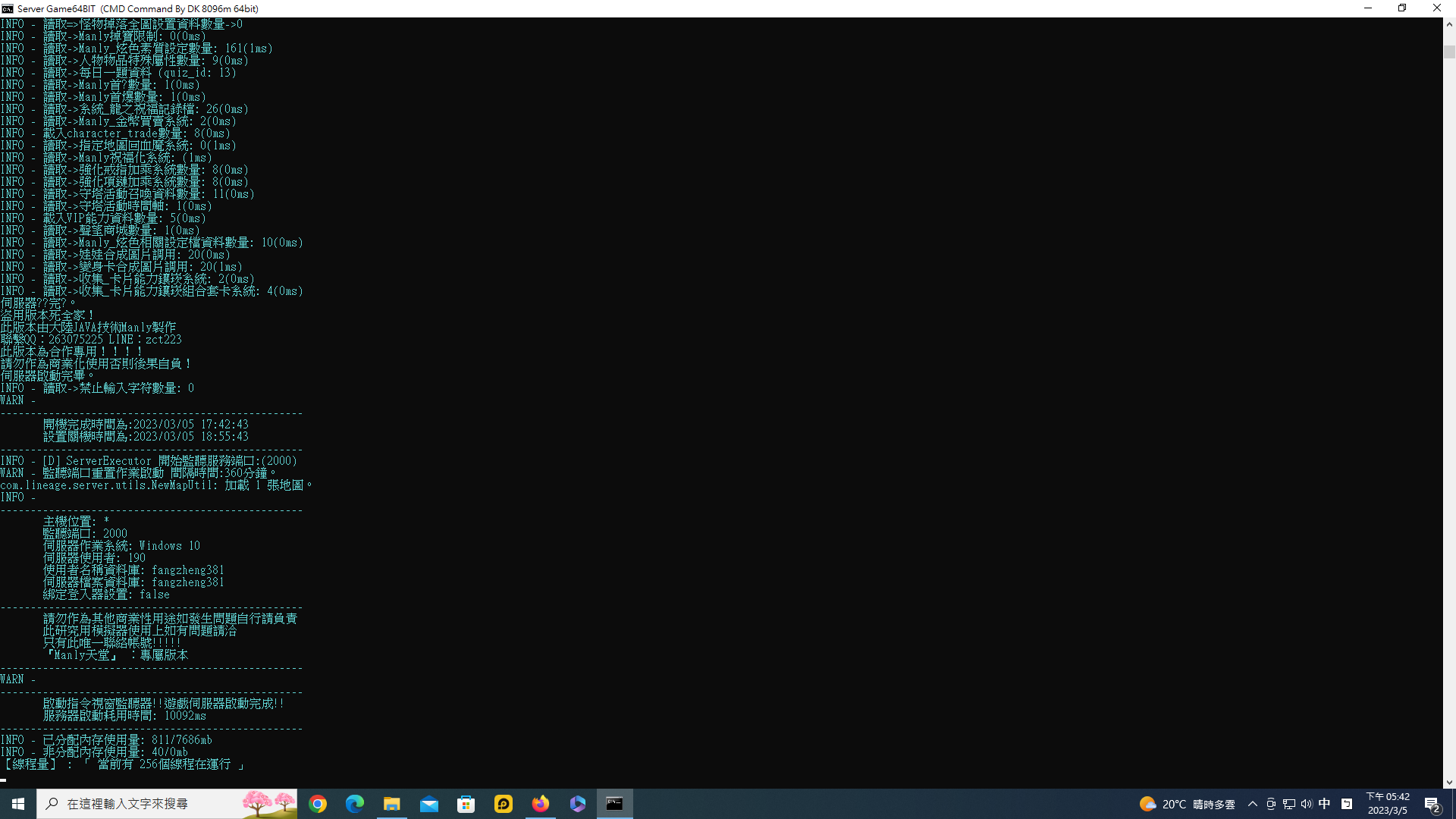Open the clock showing 下午 05:42
Image resolution: width=1456 pixels, height=819 pixels.
(1388, 804)
